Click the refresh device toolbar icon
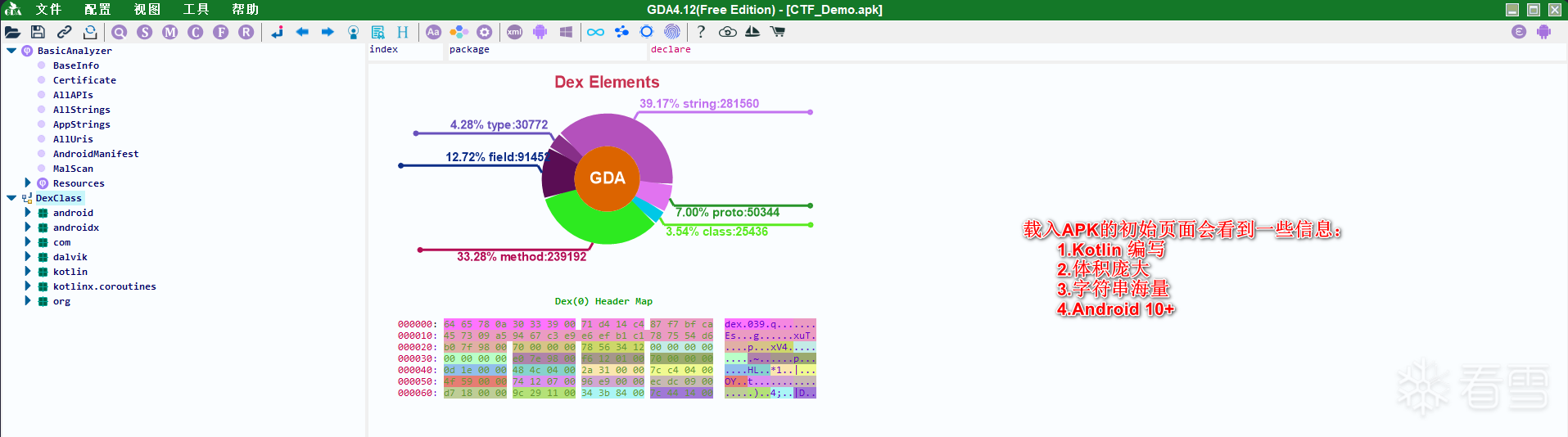Screen dimensions: 1568x437 pyautogui.click(x=90, y=32)
